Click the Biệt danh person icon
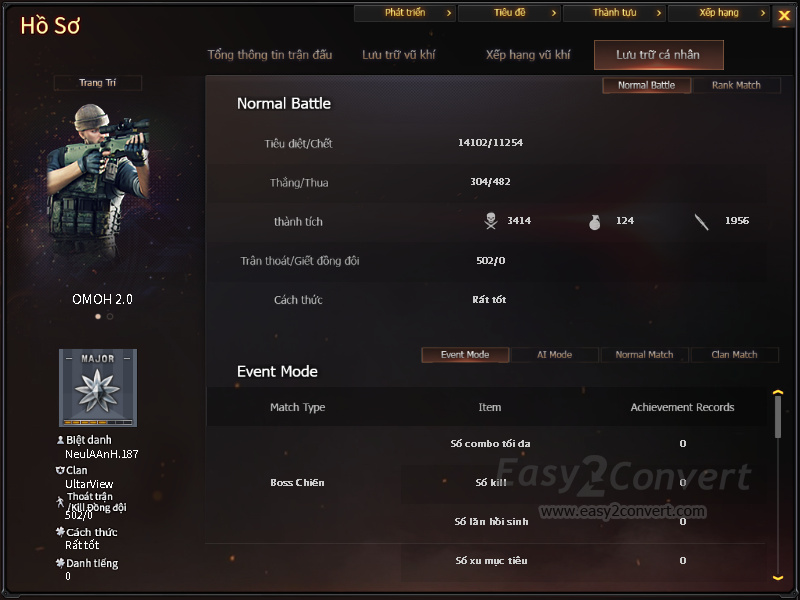This screenshot has width=800, height=600. coord(60,440)
